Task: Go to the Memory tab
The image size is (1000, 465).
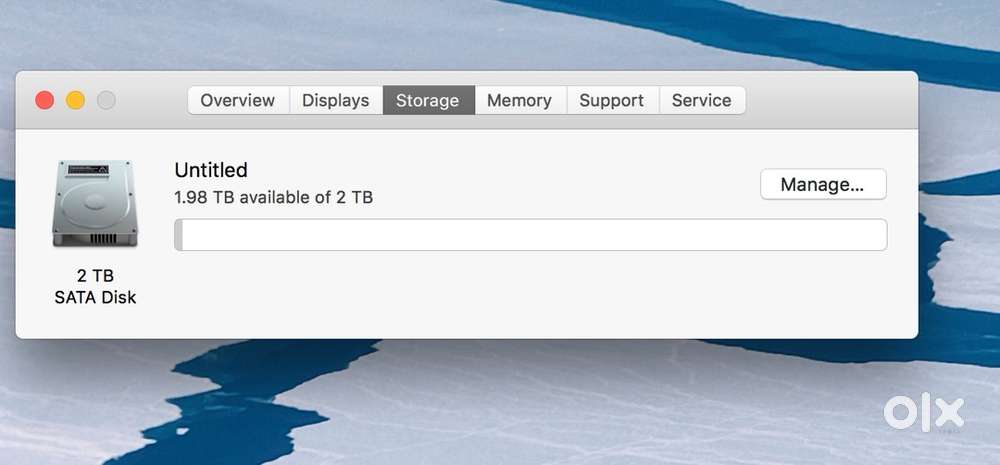Action: 520,100
